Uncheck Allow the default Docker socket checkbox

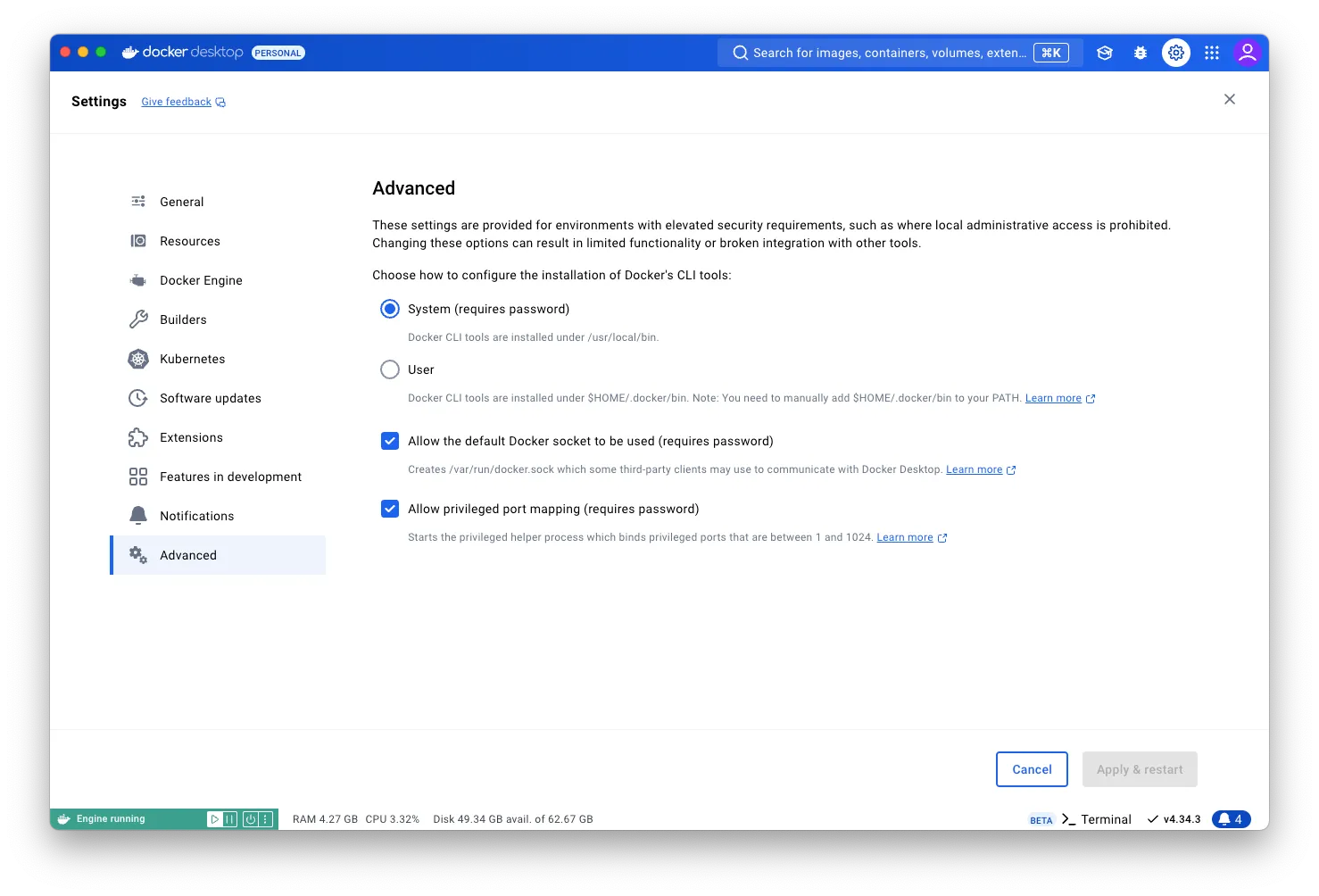click(x=390, y=441)
